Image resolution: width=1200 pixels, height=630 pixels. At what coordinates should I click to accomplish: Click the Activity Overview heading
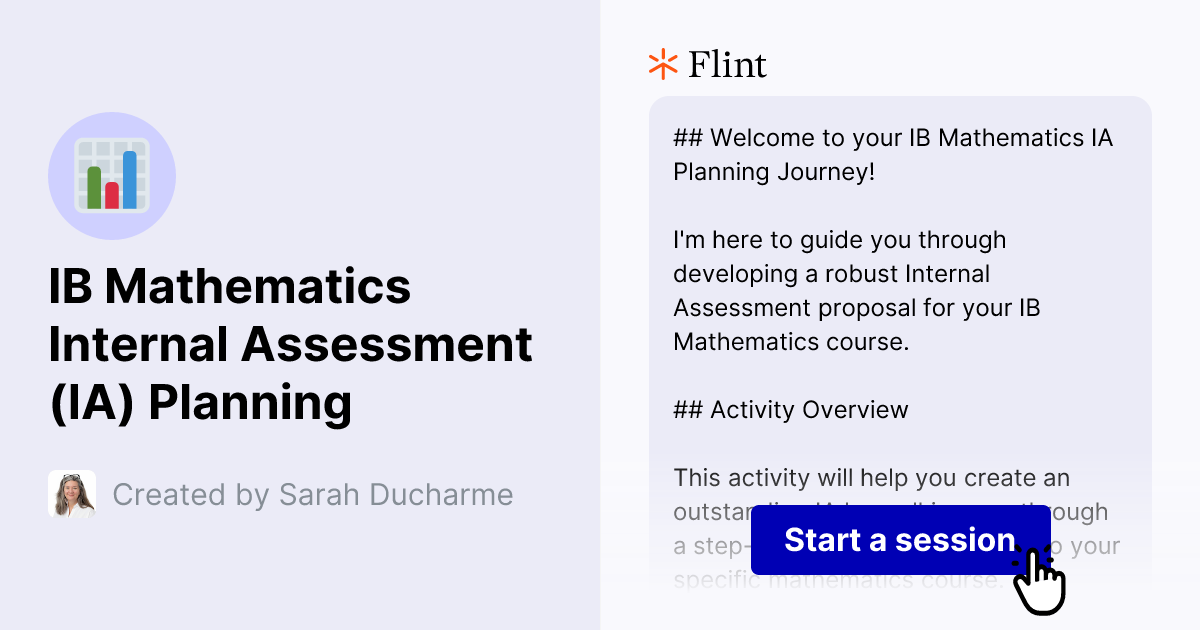point(789,409)
